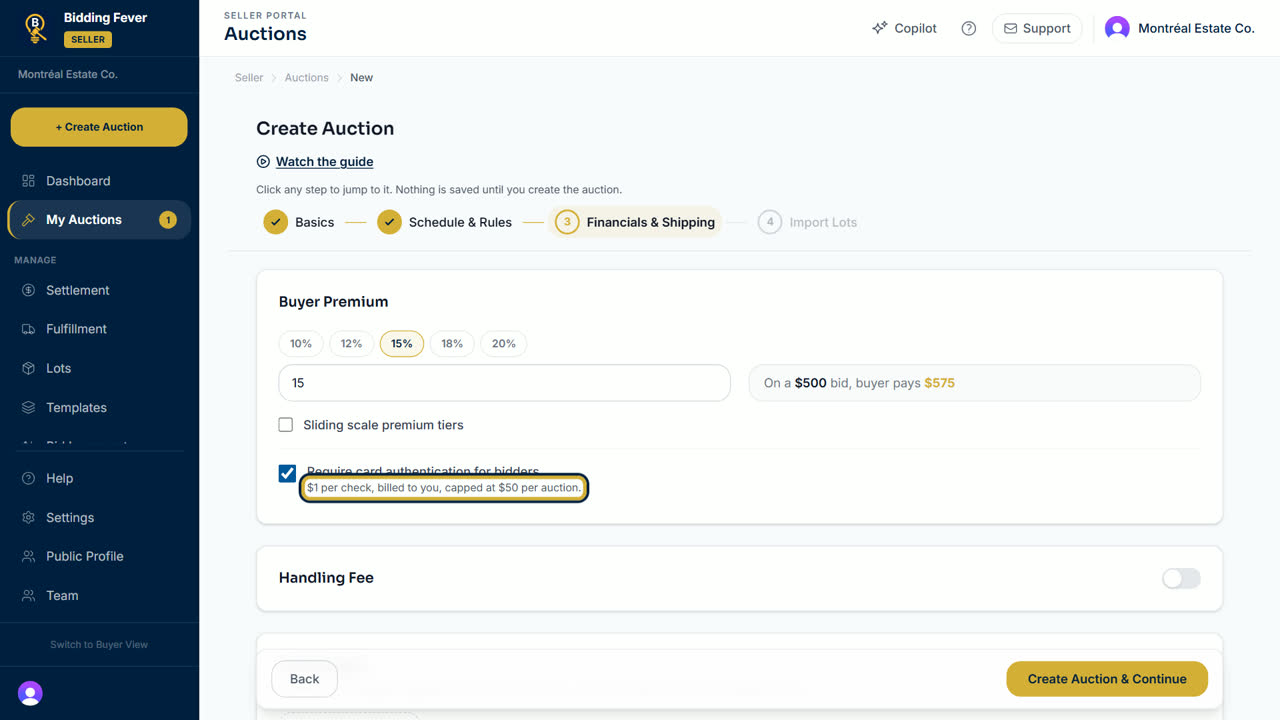
Task: Enable Sliding scale premium tiers checkbox
Action: point(286,425)
